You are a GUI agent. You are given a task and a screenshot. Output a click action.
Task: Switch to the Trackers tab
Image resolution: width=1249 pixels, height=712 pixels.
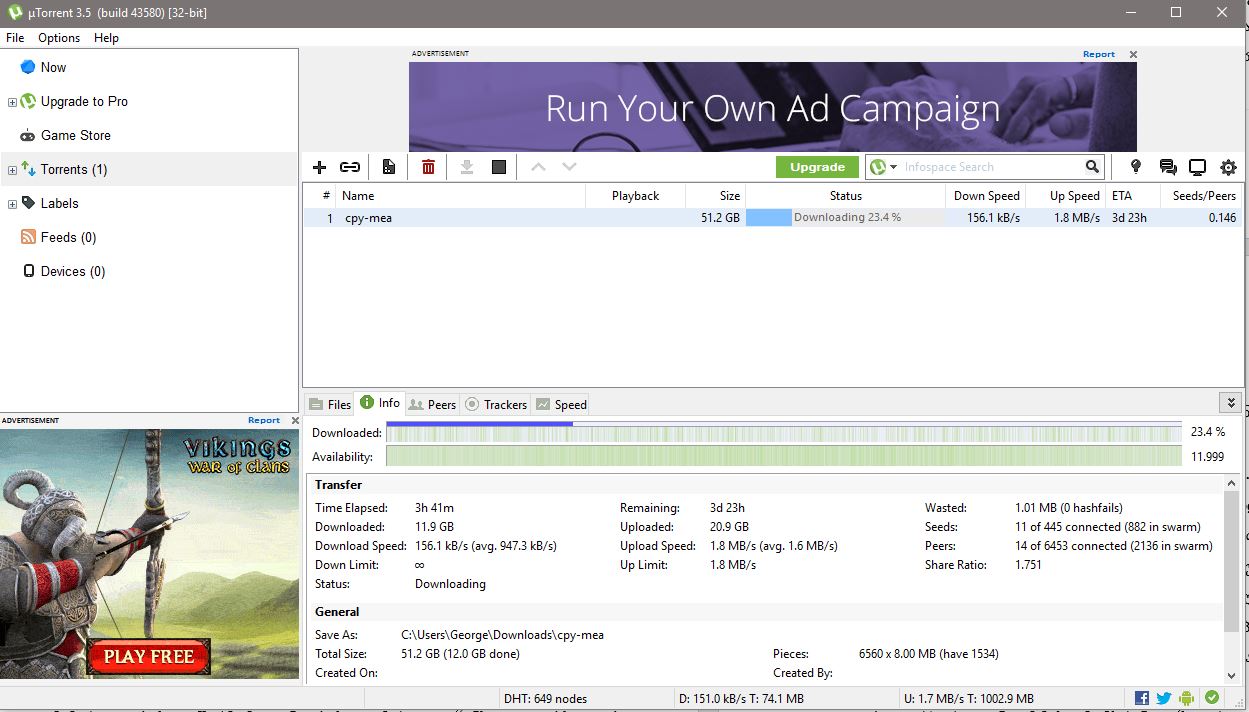click(x=496, y=404)
